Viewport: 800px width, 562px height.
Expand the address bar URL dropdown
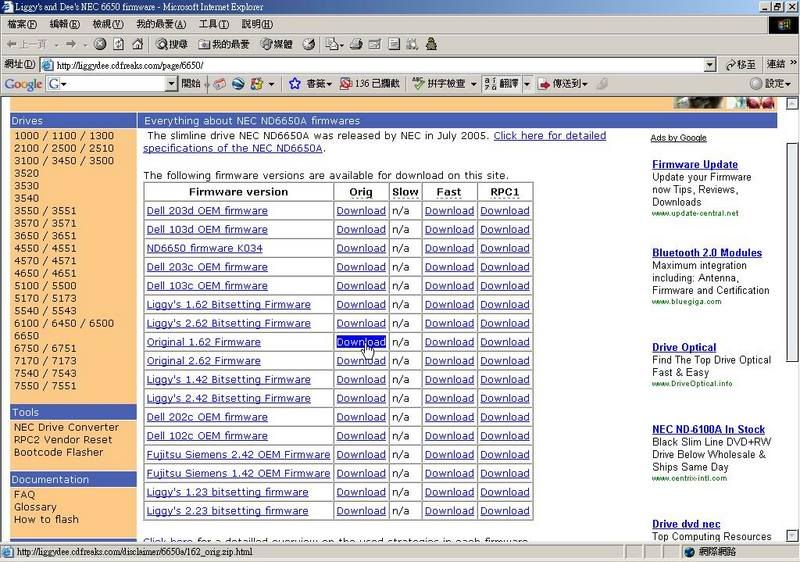tap(710, 65)
